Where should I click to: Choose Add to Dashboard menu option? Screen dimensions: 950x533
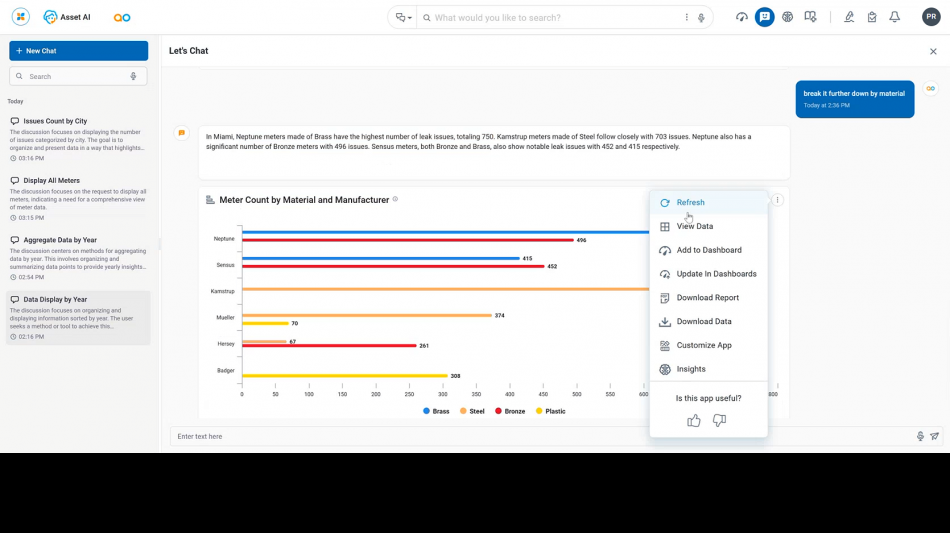click(x=708, y=250)
